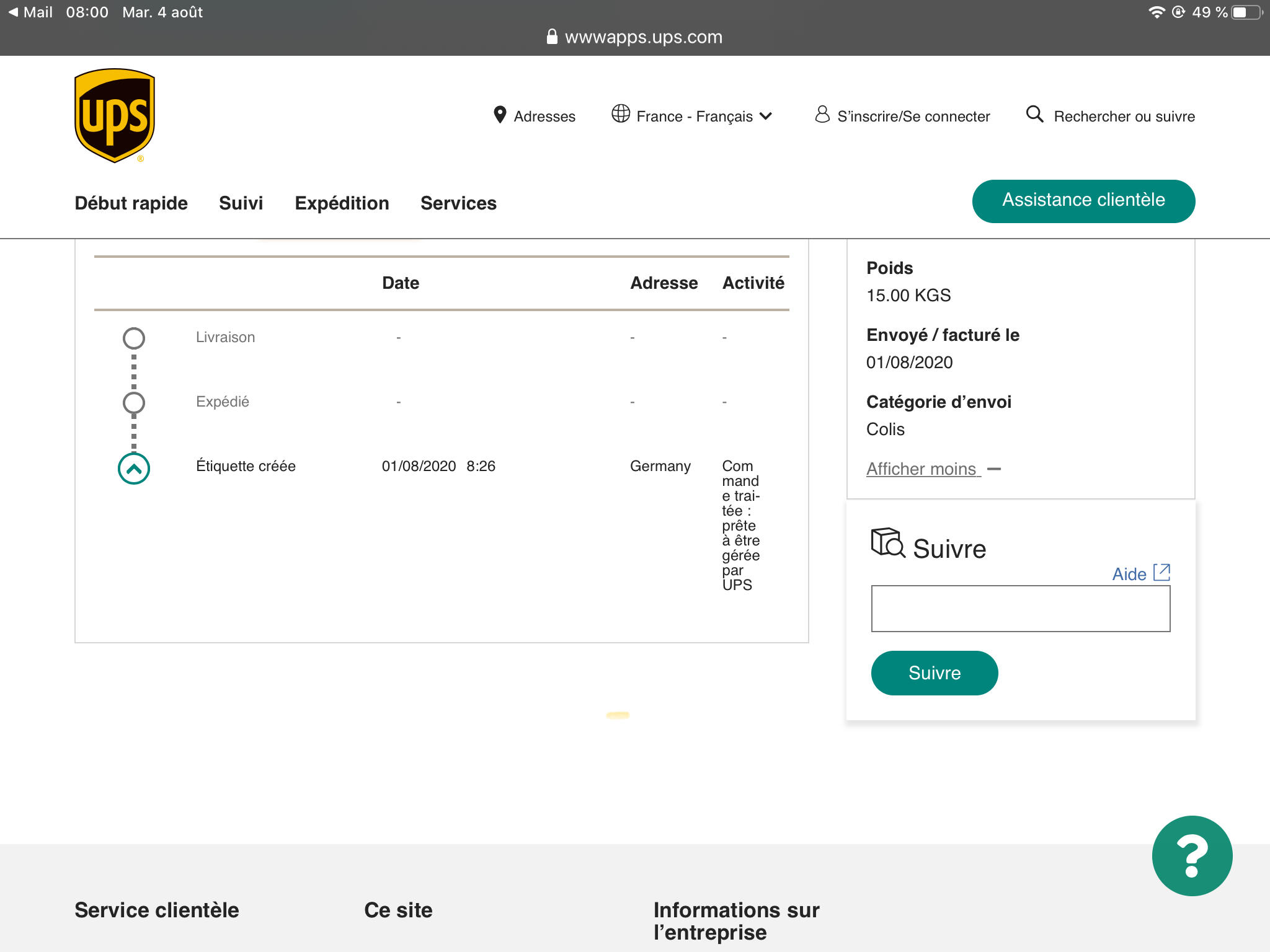
Task: Open the Services menu
Action: (459, 203)
